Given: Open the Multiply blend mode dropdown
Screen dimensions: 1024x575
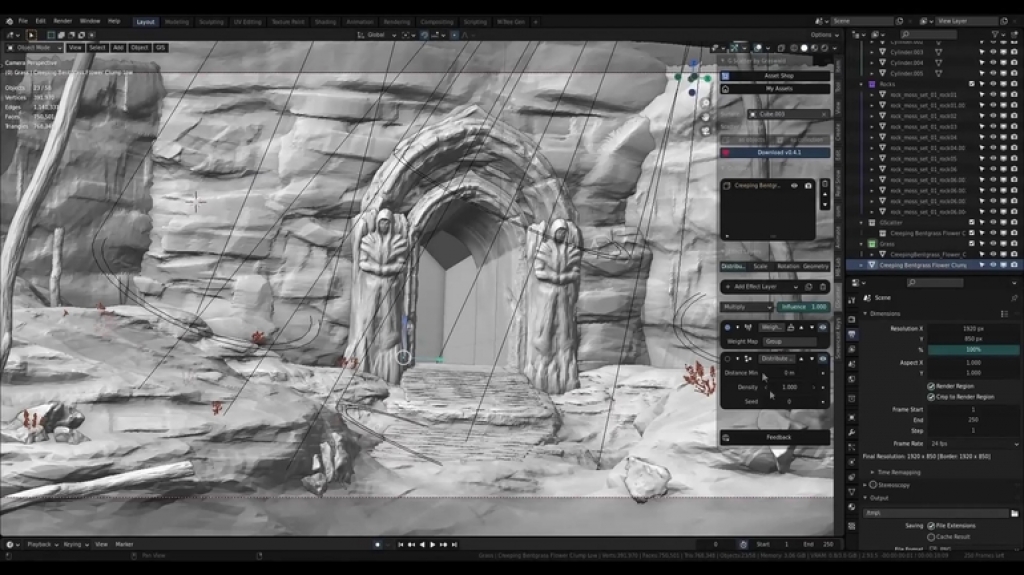Looking at the screenshot, I should (x=747, y=307).
